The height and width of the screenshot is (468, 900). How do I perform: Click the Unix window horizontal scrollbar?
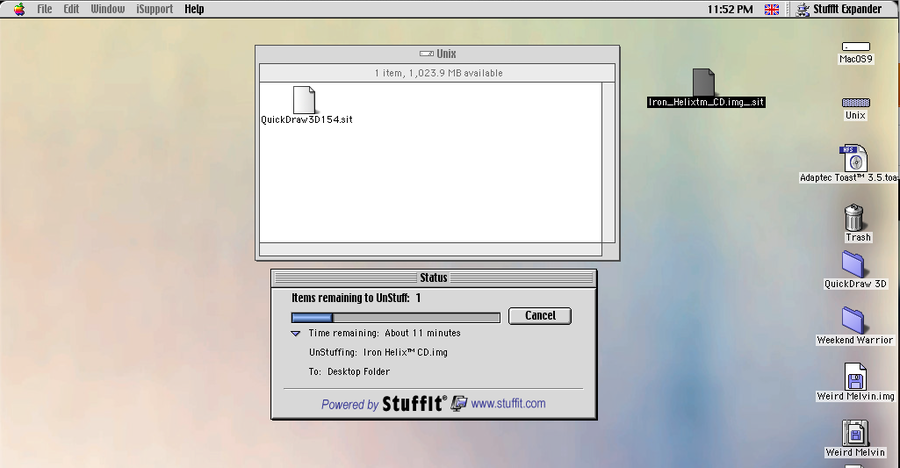pos(430,249)
